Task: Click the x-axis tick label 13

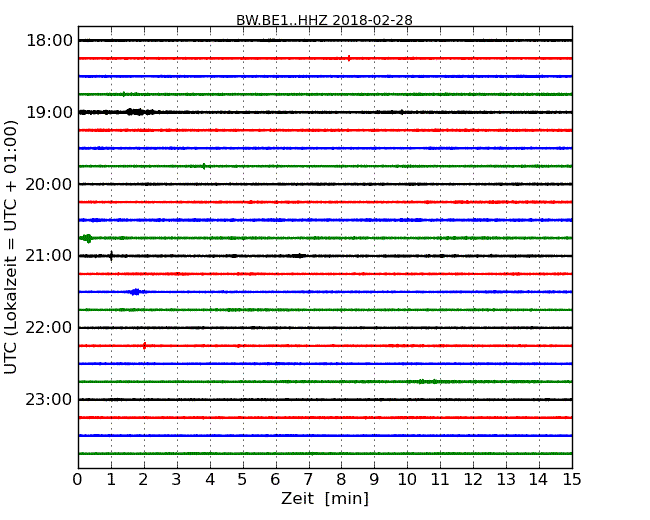Action: pos(506,479)
